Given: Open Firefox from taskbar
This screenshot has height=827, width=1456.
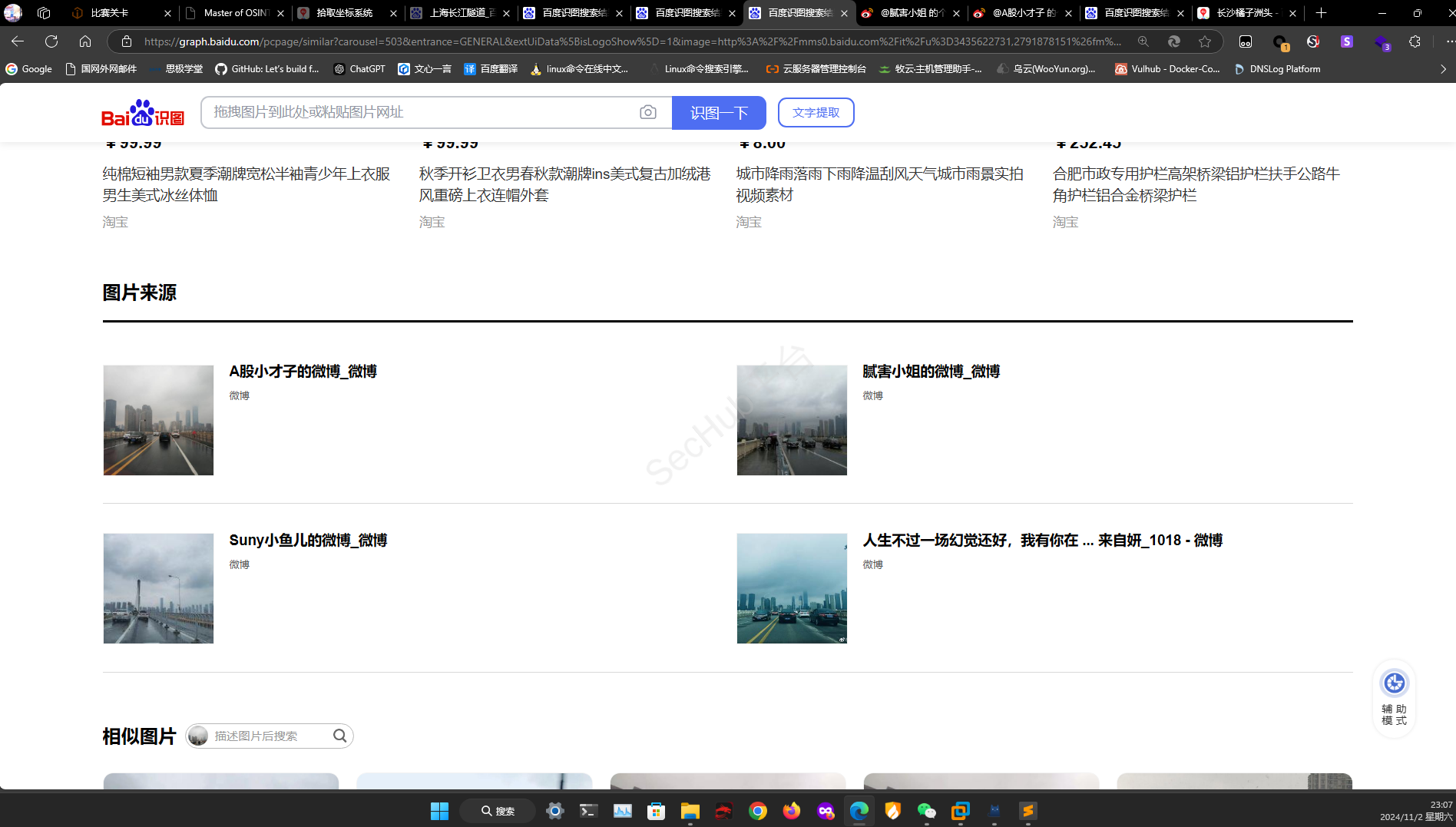Looking at the screenshot, I should (x=792, y=811).
